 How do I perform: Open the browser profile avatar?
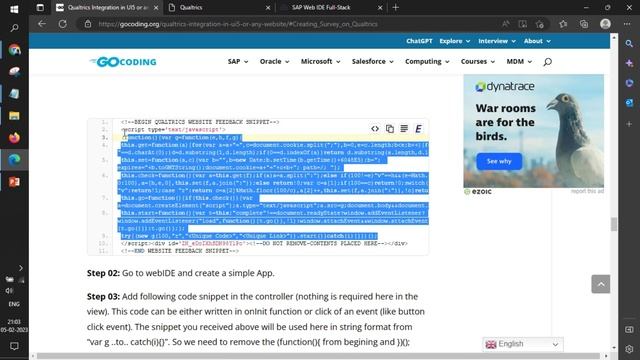pos(605,24)
